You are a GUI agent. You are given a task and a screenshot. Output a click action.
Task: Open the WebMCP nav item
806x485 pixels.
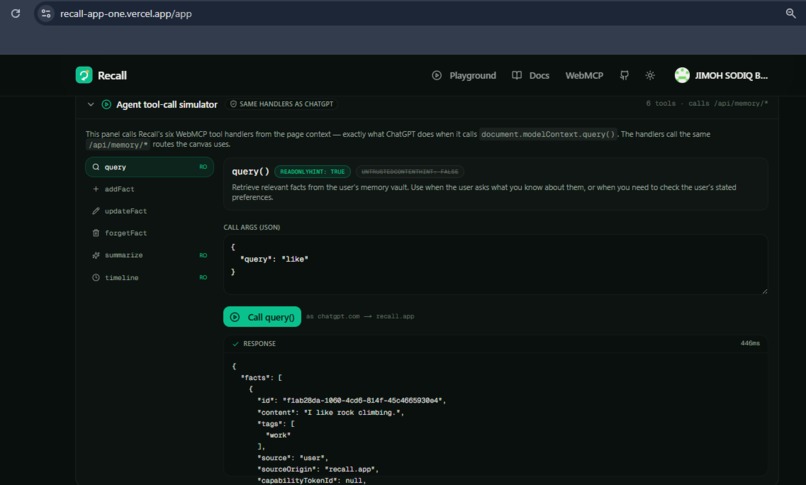point(584,76)
